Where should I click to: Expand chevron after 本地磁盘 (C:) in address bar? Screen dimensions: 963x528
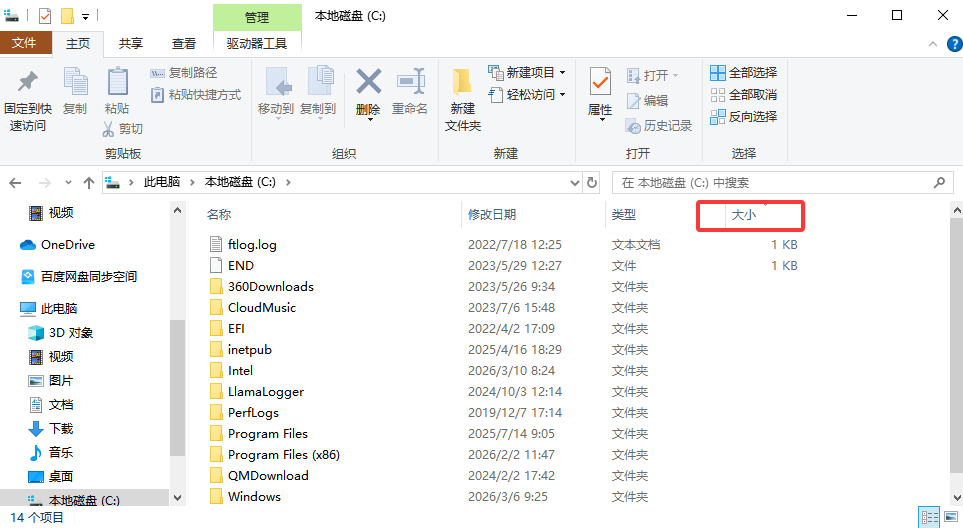tap(288, 182)
